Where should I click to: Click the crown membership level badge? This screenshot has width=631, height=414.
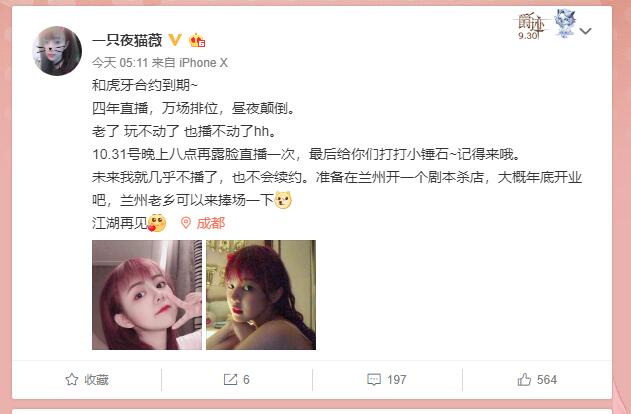(x=197, y=40)
